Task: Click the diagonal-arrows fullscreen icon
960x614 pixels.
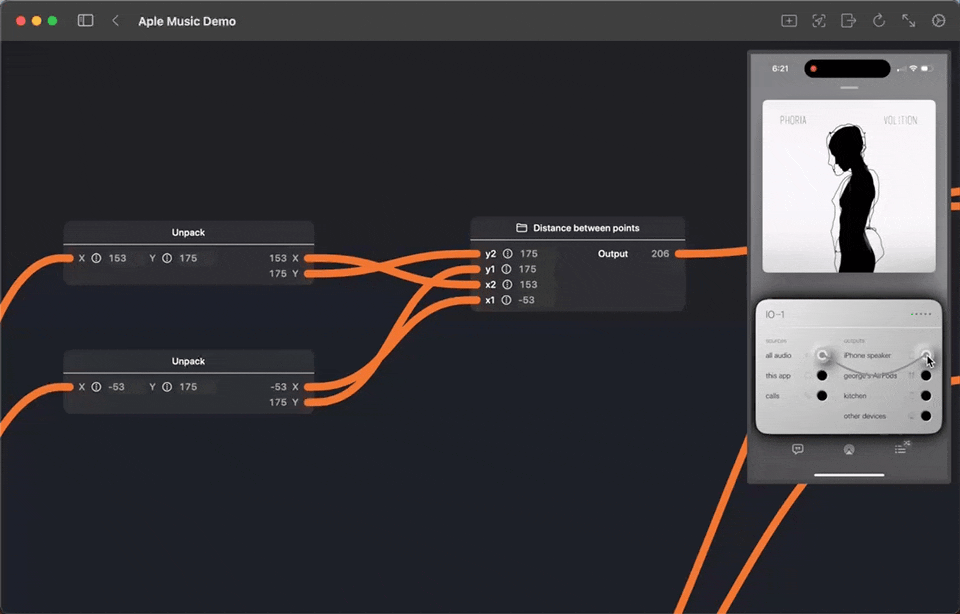Action: point(909,20)
